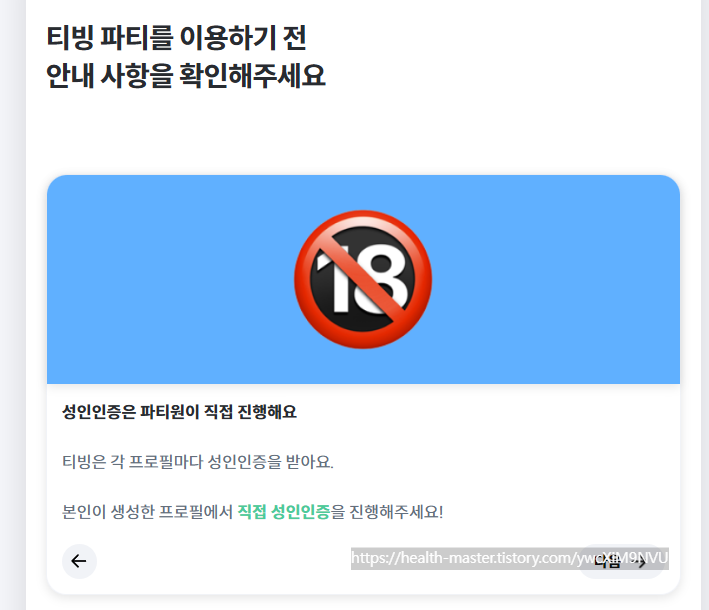Click the heading 성인인증은 파티원이 직접 진행해요
The width and height of the screenshot is (709, 610).
180,411
